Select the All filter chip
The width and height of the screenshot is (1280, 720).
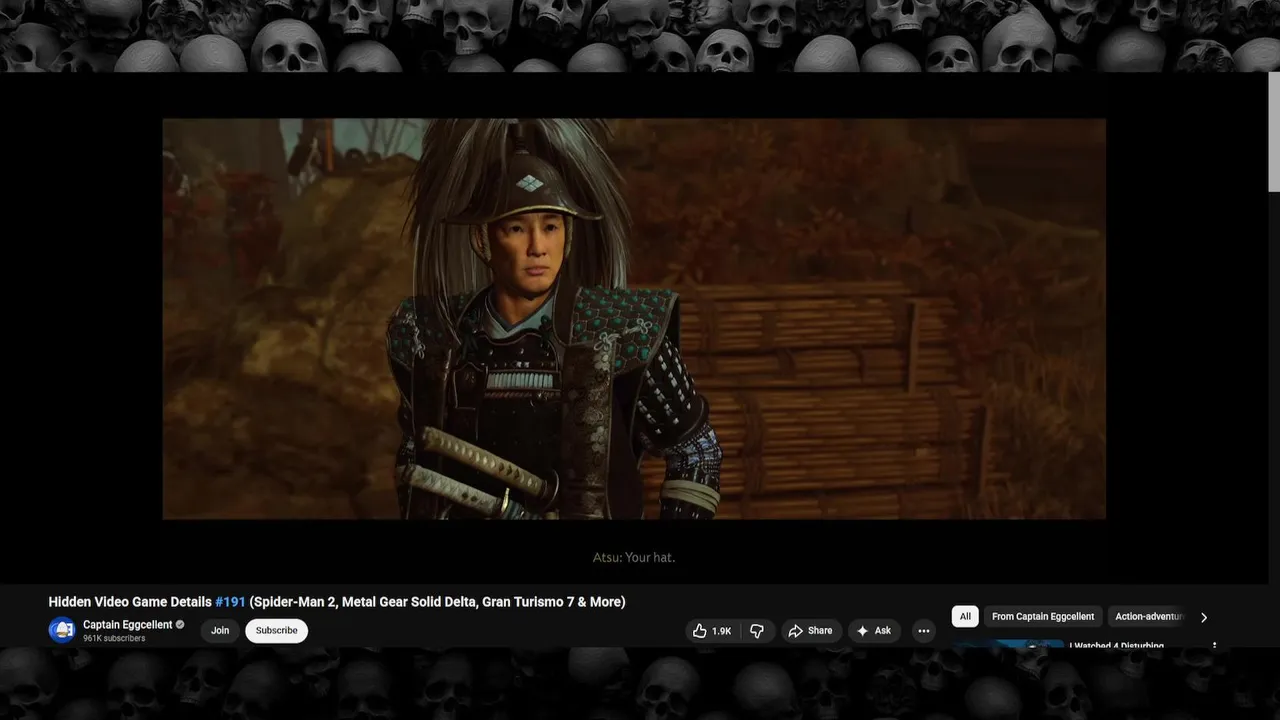pos(965,617)
